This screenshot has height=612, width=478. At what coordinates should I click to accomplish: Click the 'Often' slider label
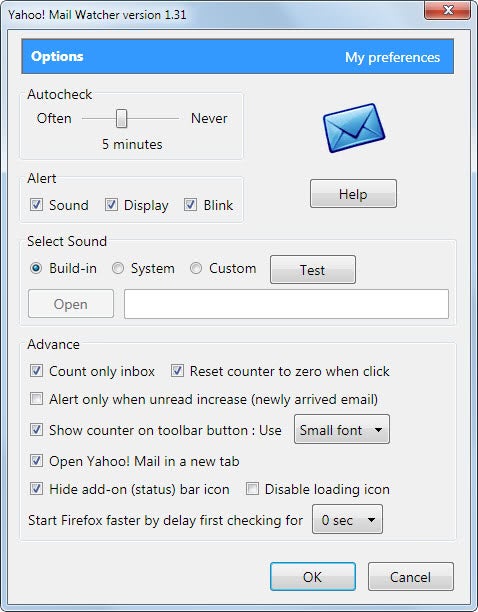point(54,118)
